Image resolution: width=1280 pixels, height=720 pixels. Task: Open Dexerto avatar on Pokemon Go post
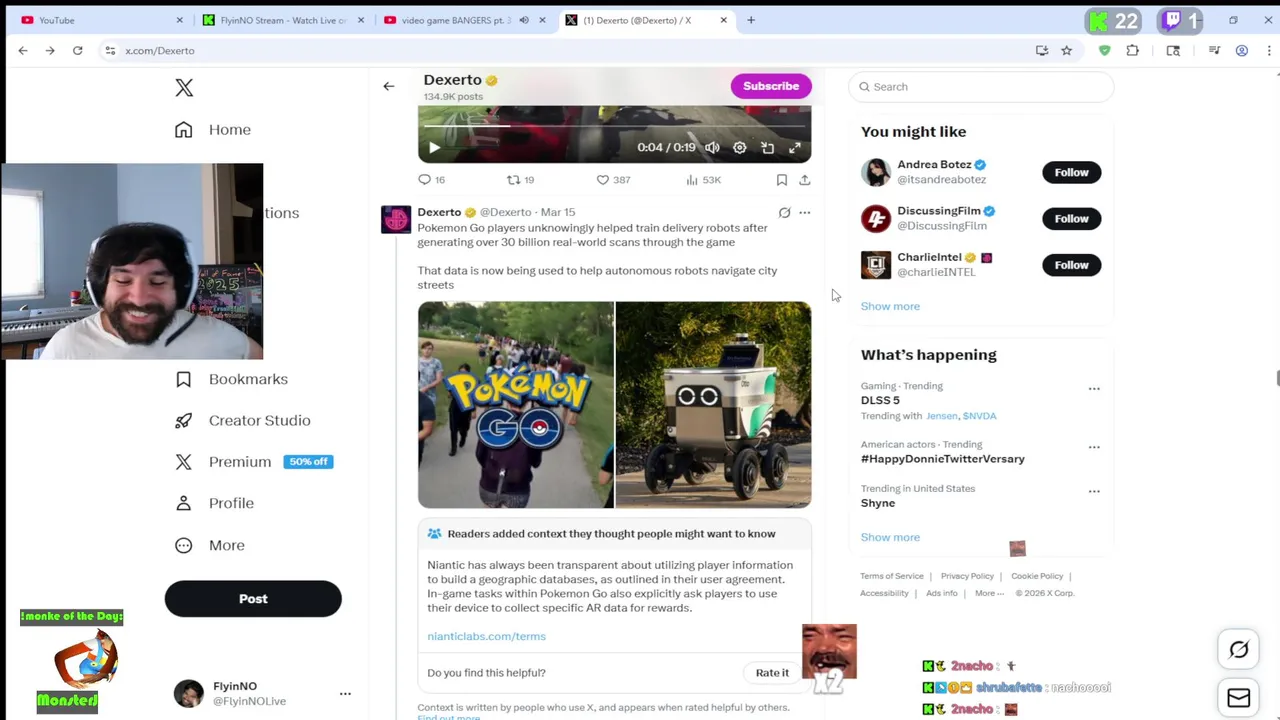coord(396,219)
